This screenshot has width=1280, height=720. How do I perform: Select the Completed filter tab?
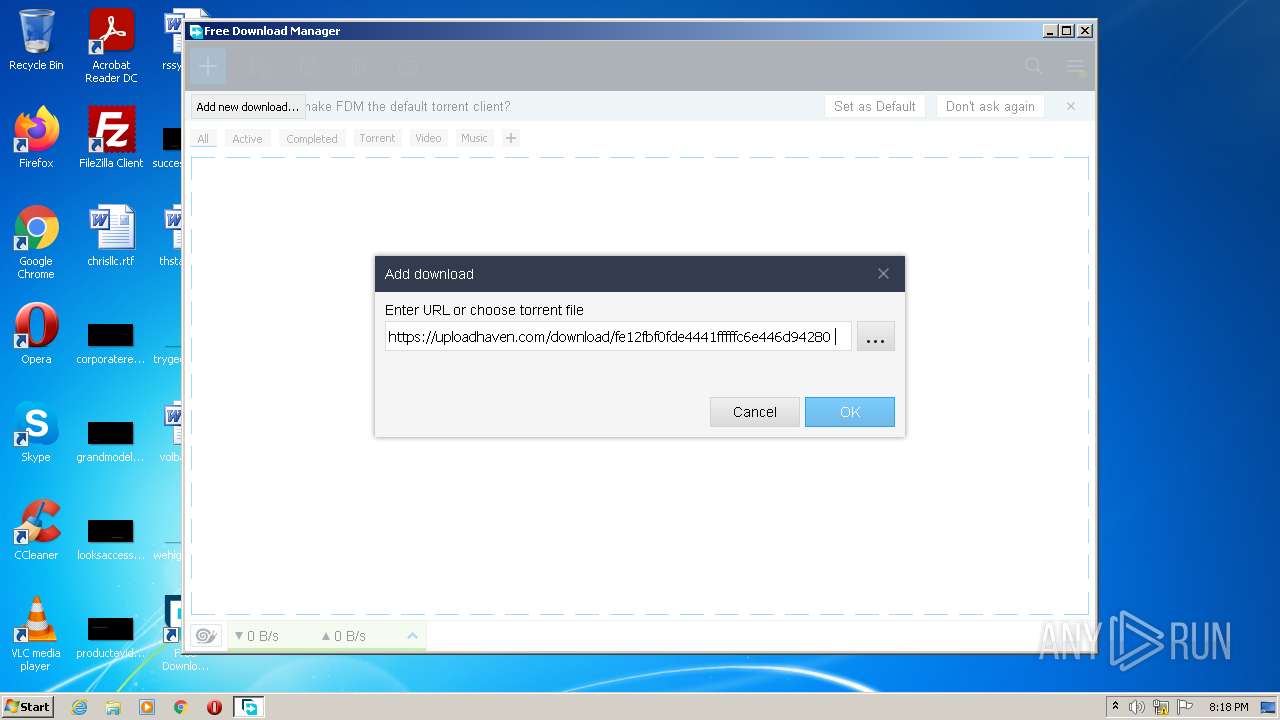coord(312,138)
